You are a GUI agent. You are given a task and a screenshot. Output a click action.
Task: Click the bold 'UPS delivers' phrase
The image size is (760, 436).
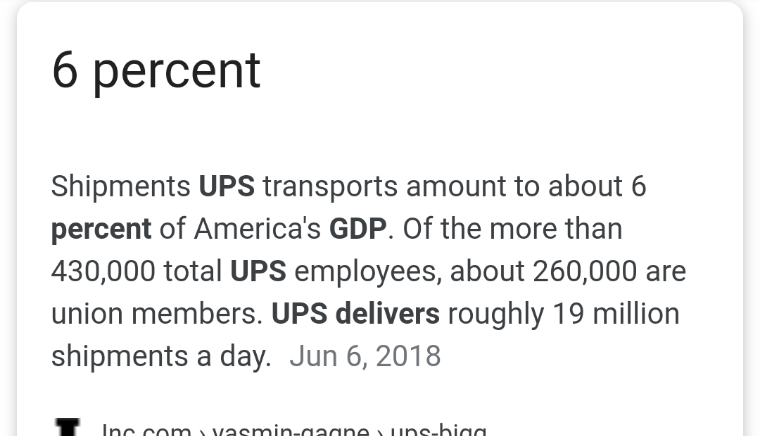point(355,314)
